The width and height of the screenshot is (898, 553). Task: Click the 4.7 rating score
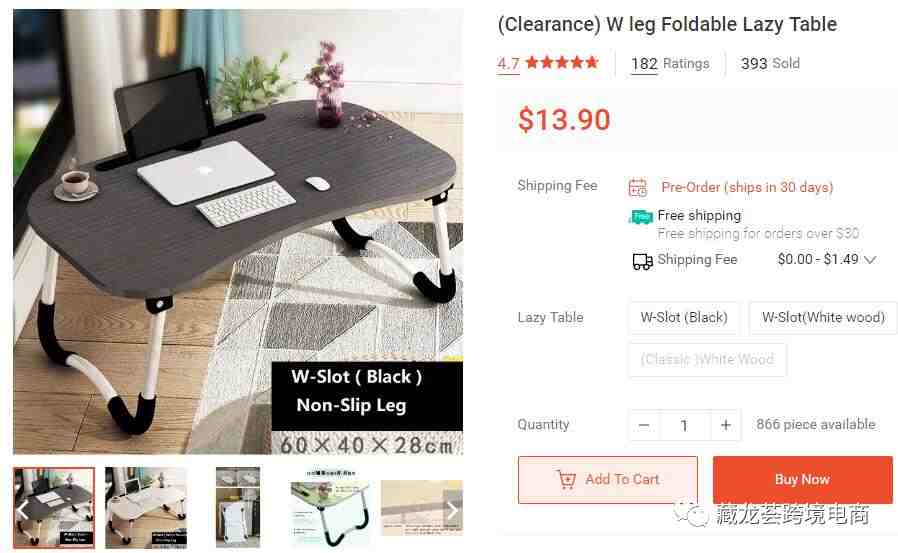[508, 64]
